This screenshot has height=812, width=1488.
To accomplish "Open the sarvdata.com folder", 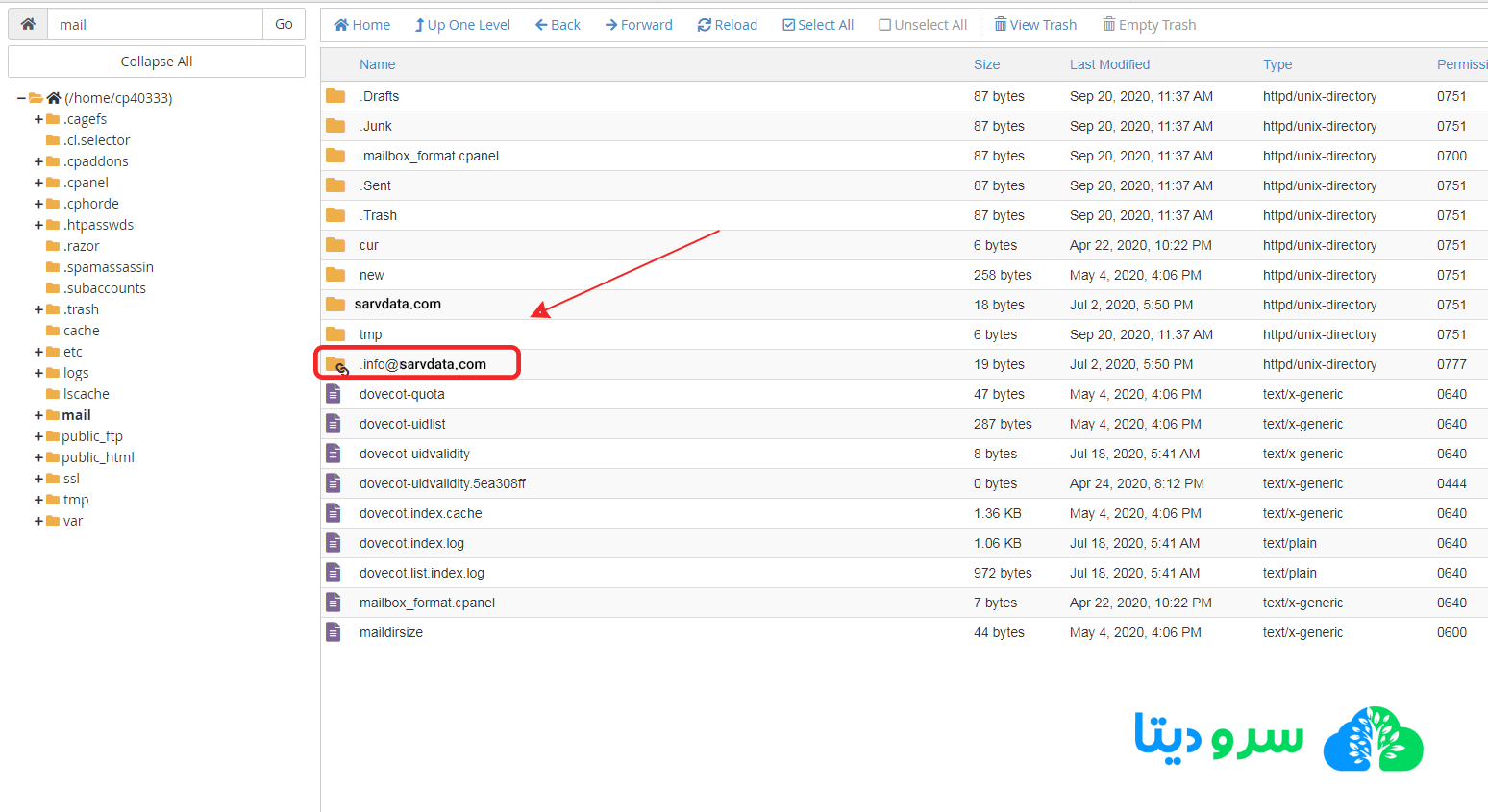I will click(399, 304).
